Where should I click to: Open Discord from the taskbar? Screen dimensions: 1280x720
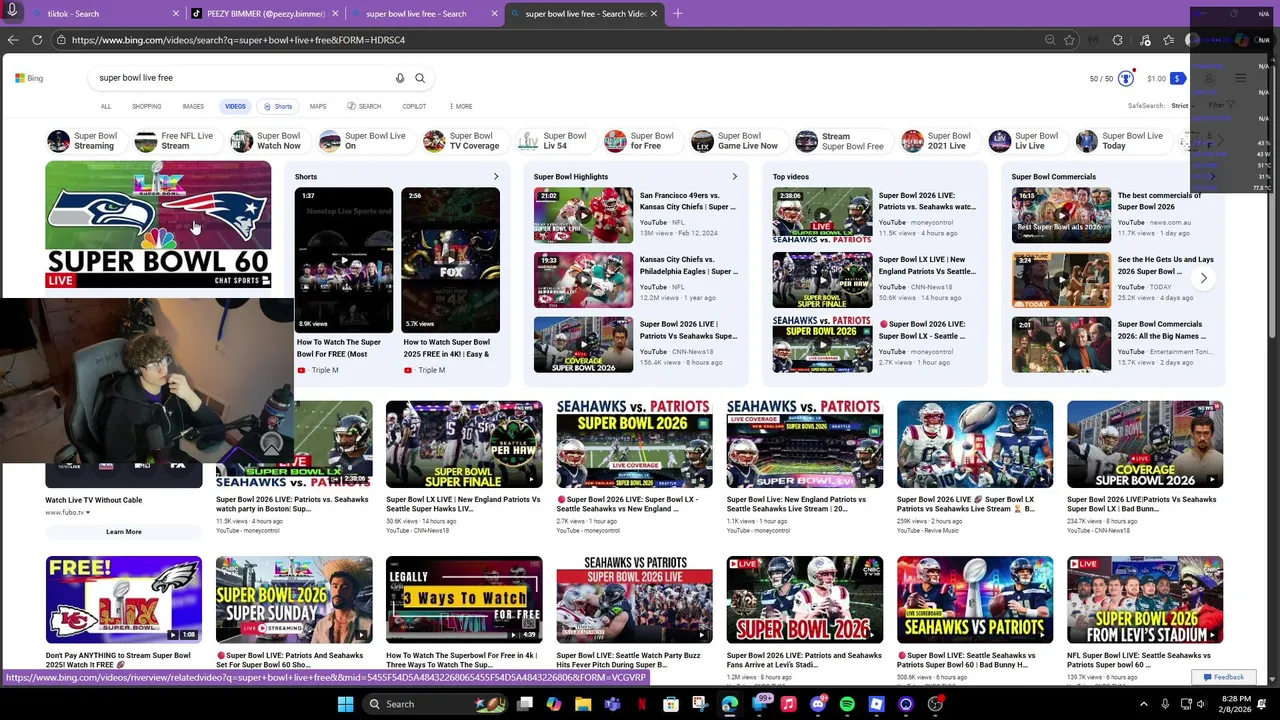818,704
